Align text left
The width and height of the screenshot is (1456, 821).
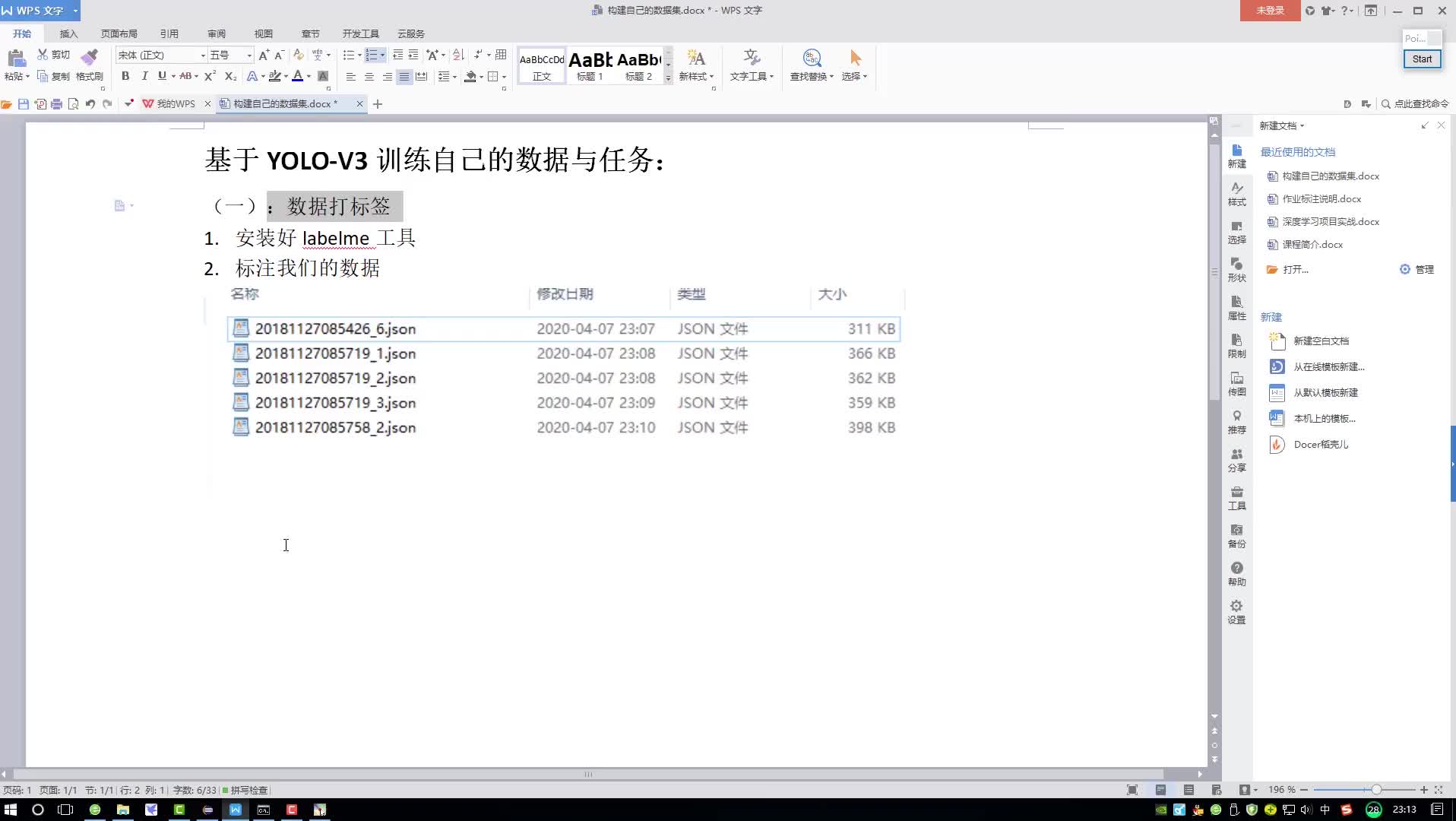(x=350, y=77)
